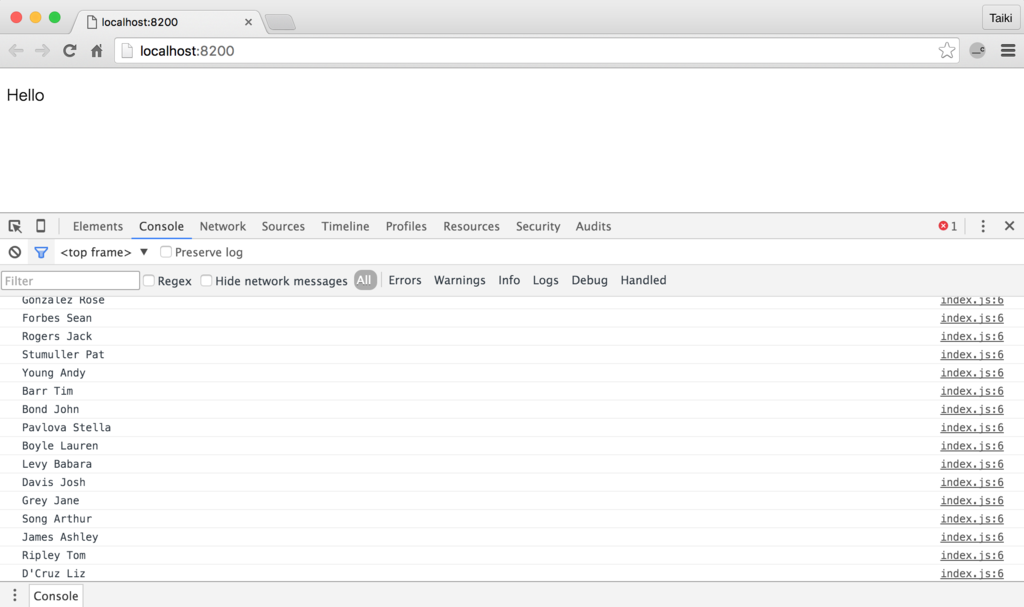Open index.js:6 link for D'Cruz Liz
The image size is (1024, 607).
pos(972,574)
